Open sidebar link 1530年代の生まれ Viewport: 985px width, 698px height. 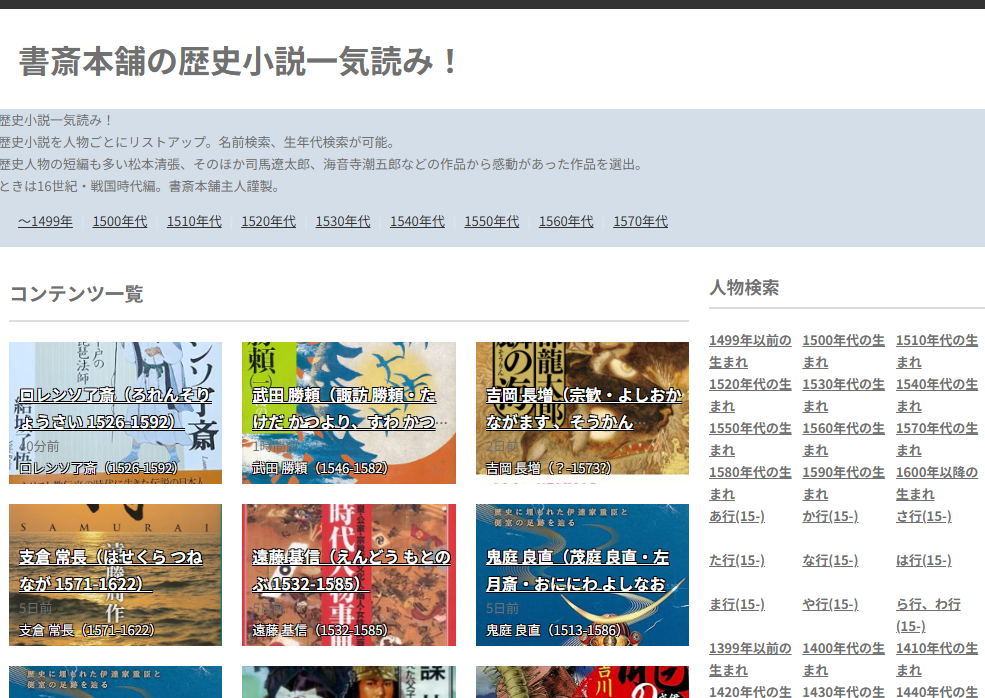click(x=843, y=395)
